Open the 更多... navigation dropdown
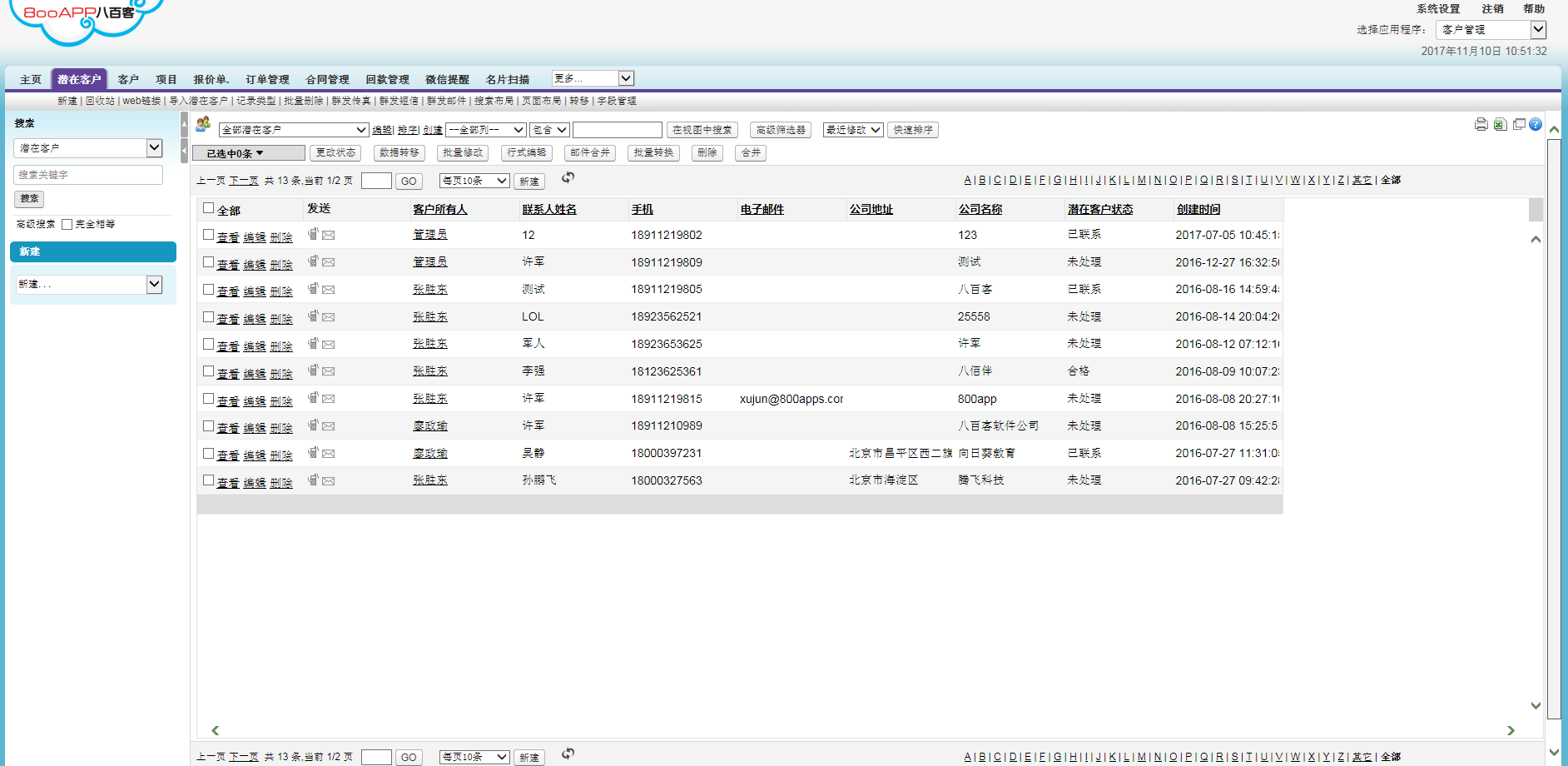 click(x=593, y=78)
